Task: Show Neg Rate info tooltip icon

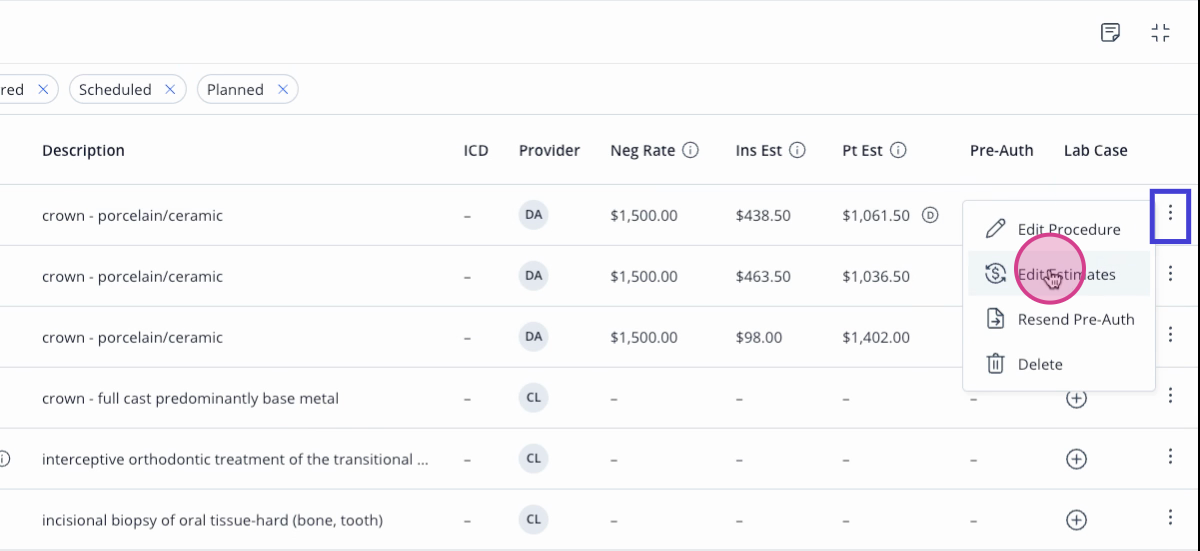Action: [690, 150]
